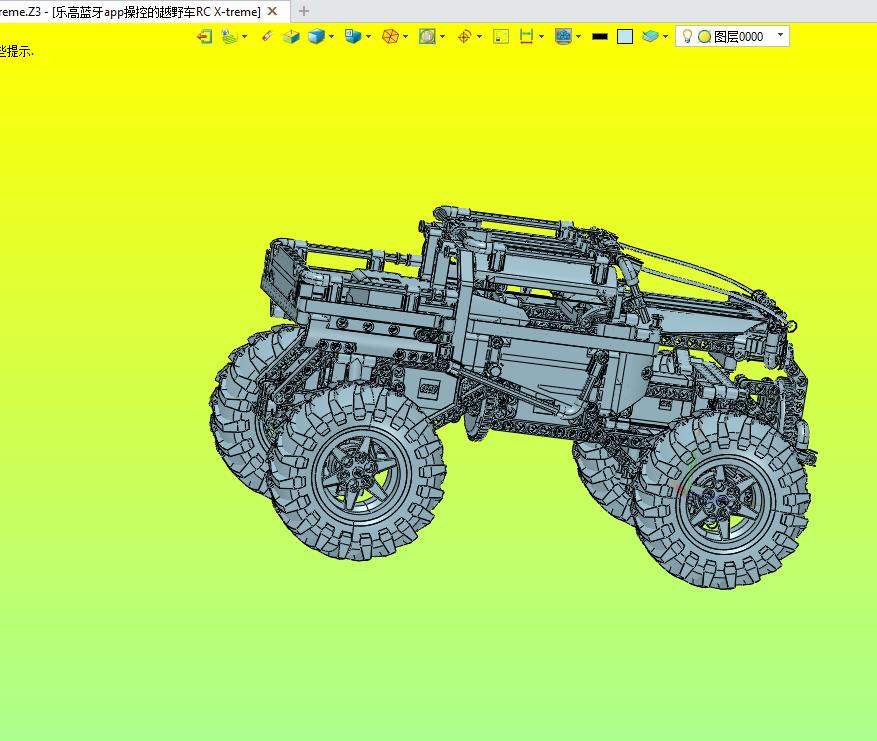The height and width of the screenshot is (741, 877).
Task: Open dropdown beside dimension measure icon
Action: pyautogui.click(x=541, y=37)
